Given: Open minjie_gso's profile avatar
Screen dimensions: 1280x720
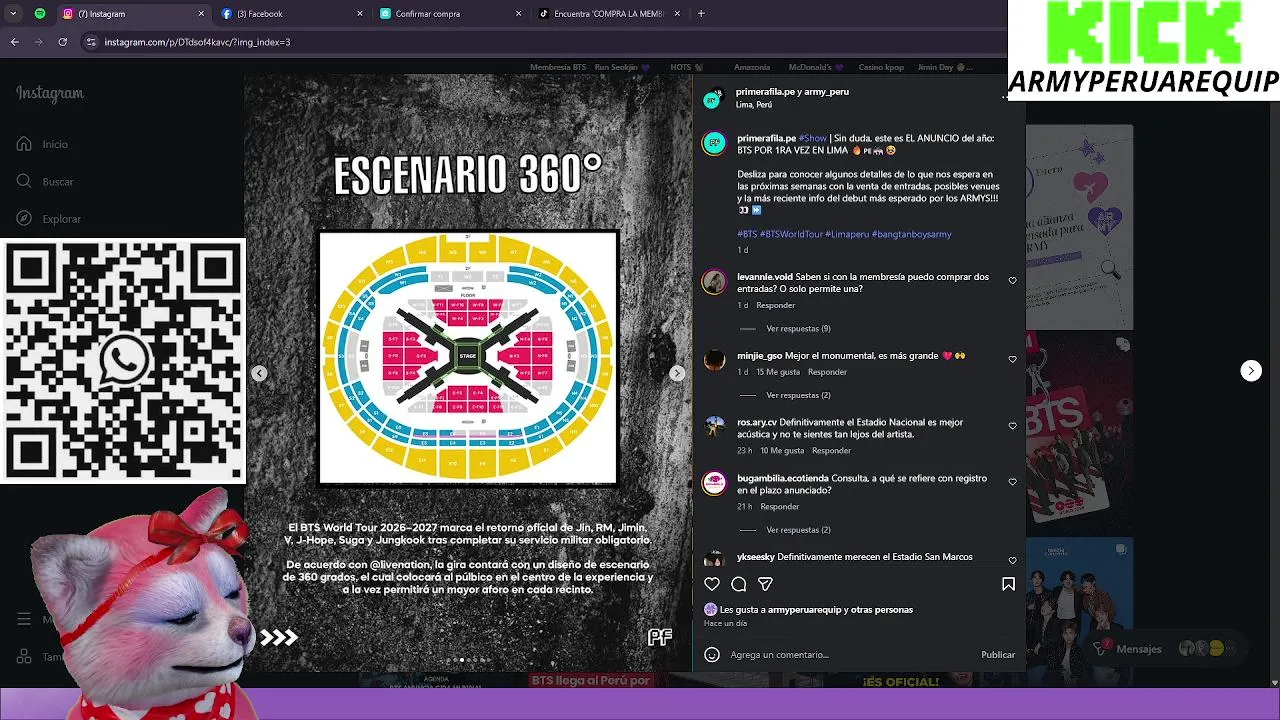Looking at the screenshot, I should [x=714, y=361].
